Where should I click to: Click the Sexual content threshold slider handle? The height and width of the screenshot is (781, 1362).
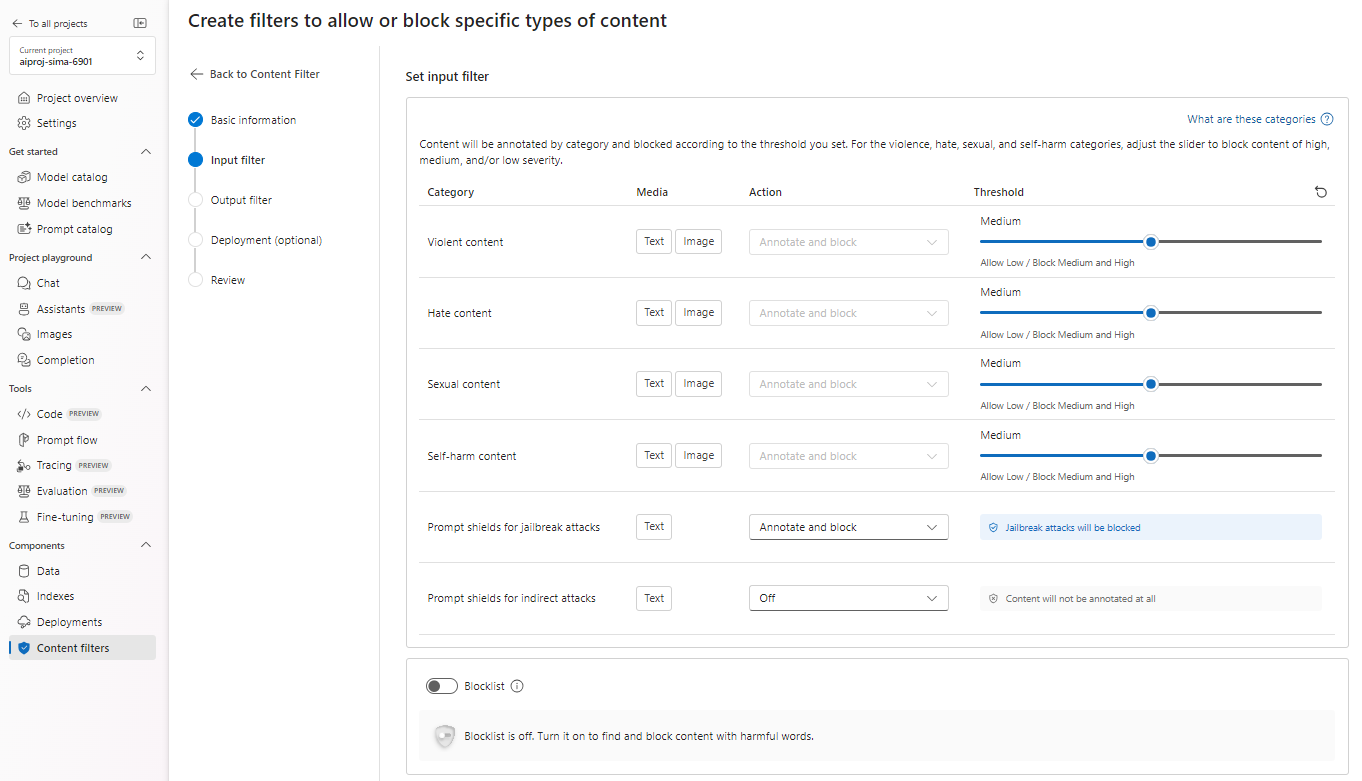pos(1151,384)
